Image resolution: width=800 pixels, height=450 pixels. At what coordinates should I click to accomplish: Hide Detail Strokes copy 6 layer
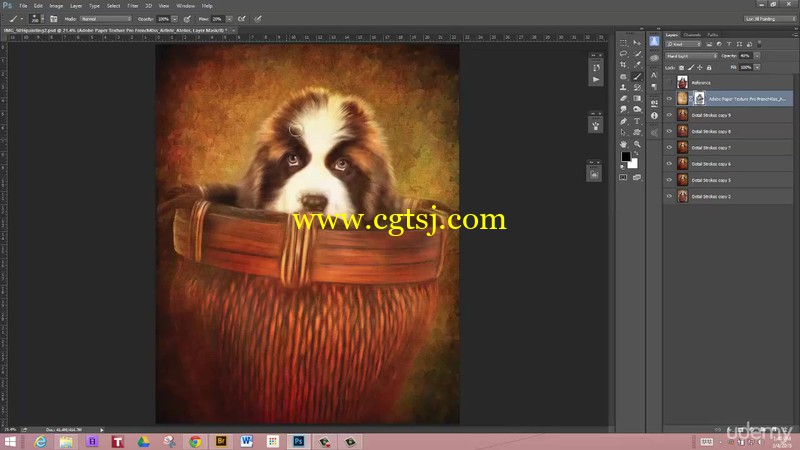coord(669,164)
